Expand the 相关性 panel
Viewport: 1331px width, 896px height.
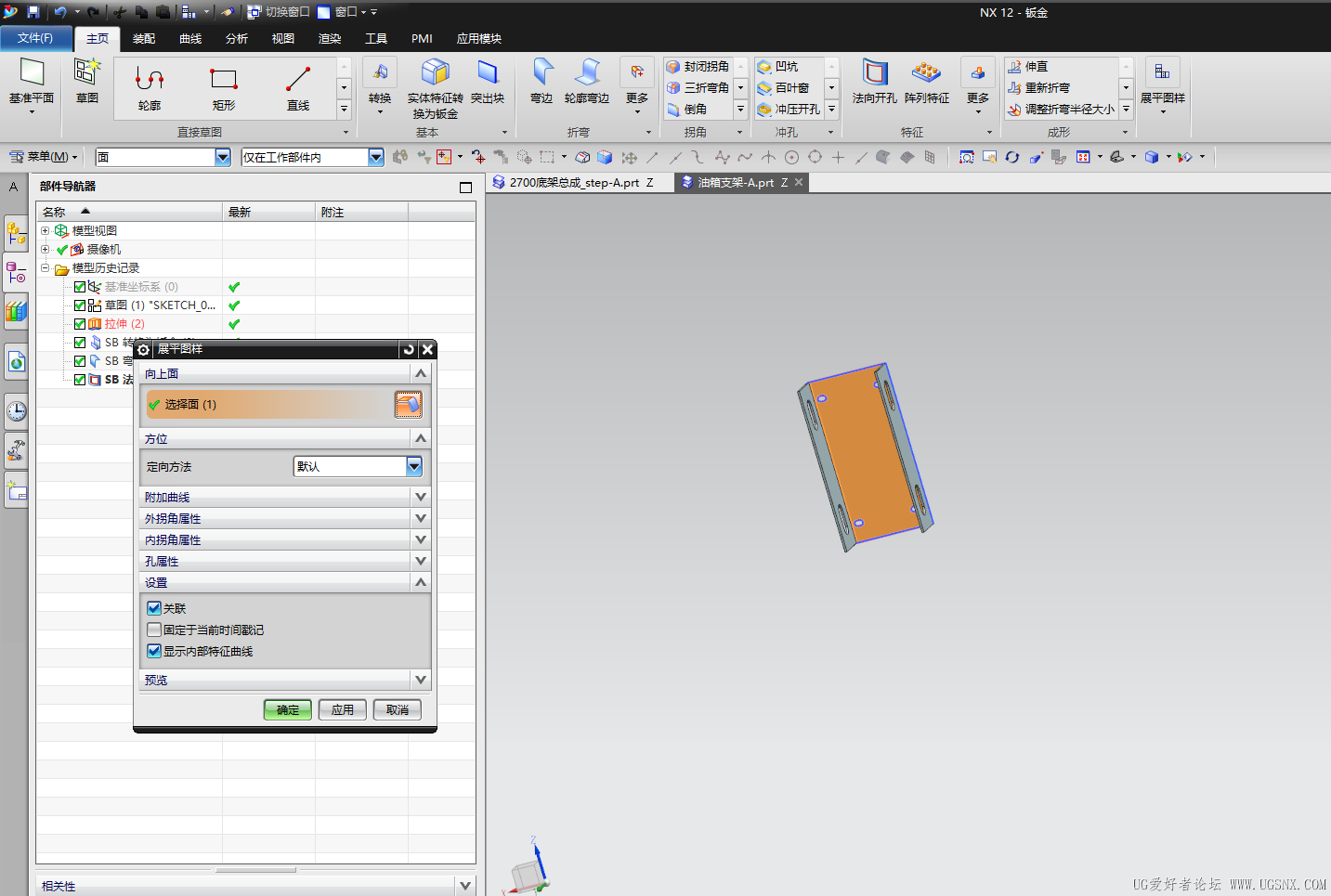465,886
